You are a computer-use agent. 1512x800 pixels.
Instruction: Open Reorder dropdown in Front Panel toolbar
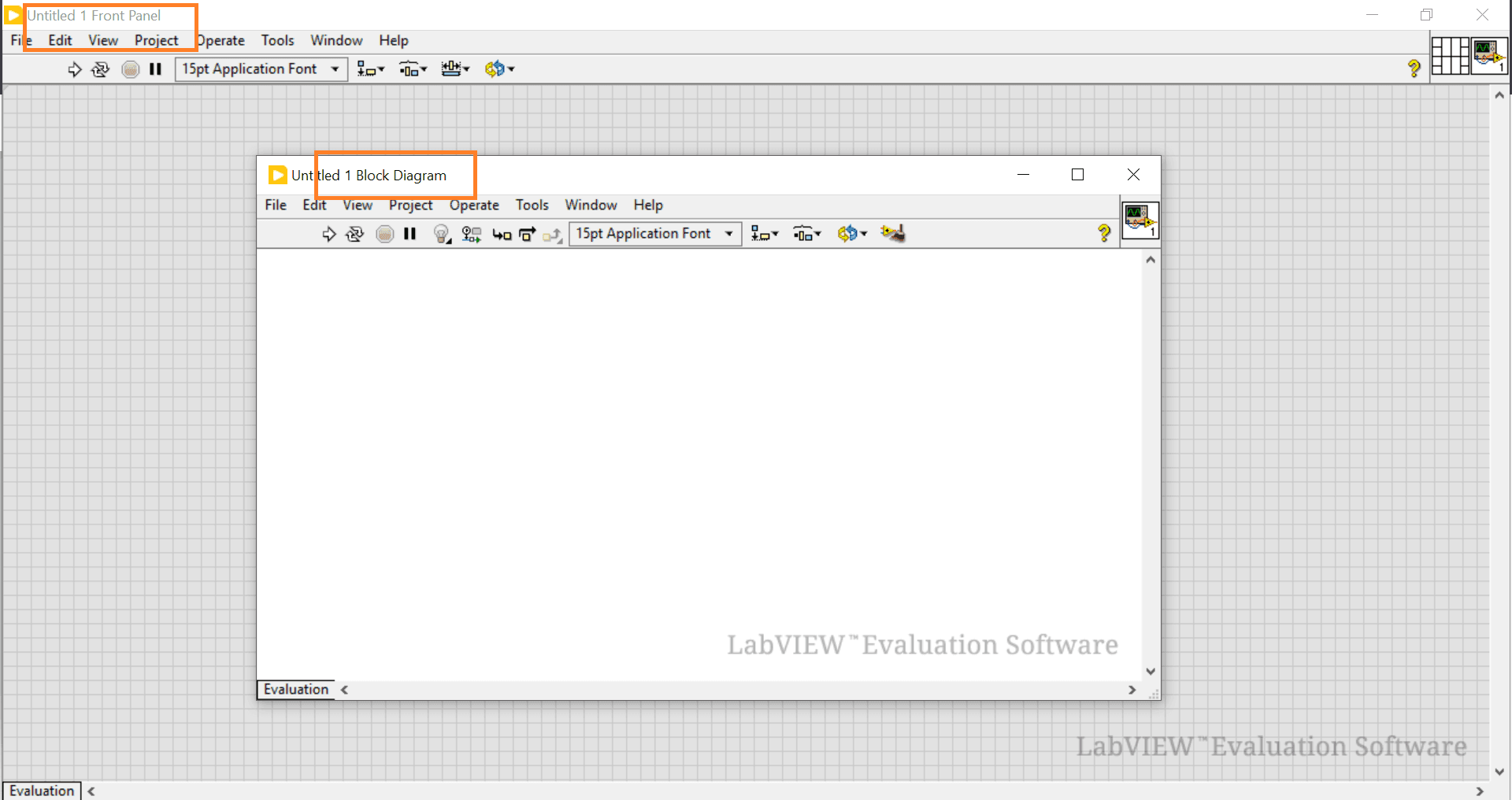(499, 69)
